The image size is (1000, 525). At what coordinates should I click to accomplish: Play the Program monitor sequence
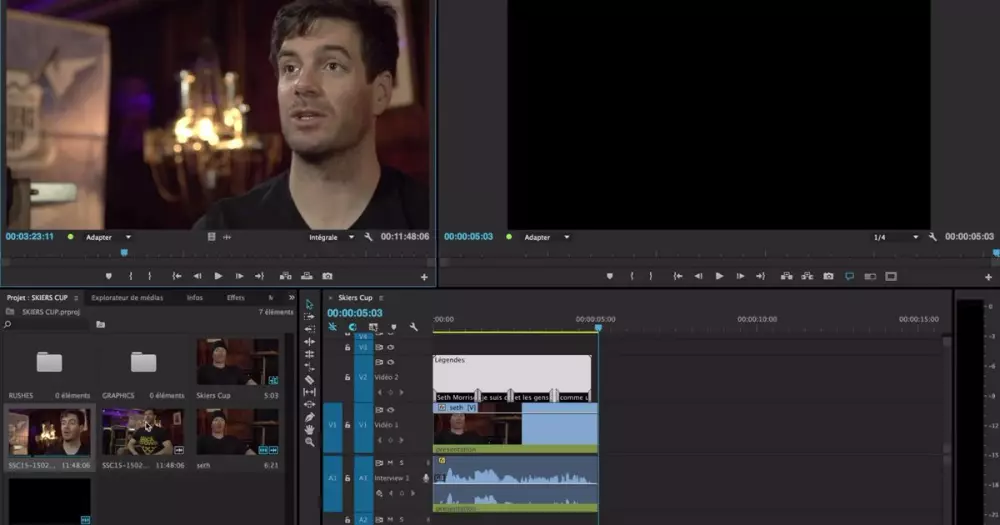719,276
